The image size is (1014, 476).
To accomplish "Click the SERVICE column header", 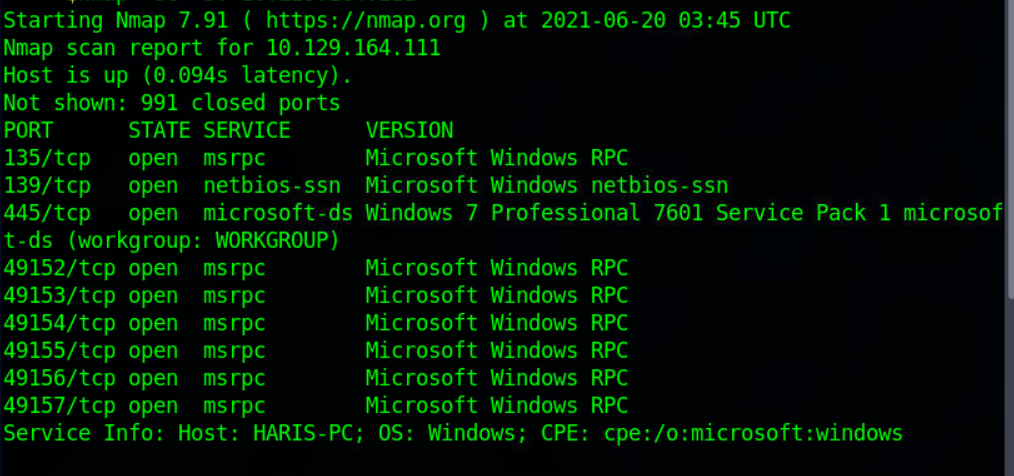I will tap(247, 131).
